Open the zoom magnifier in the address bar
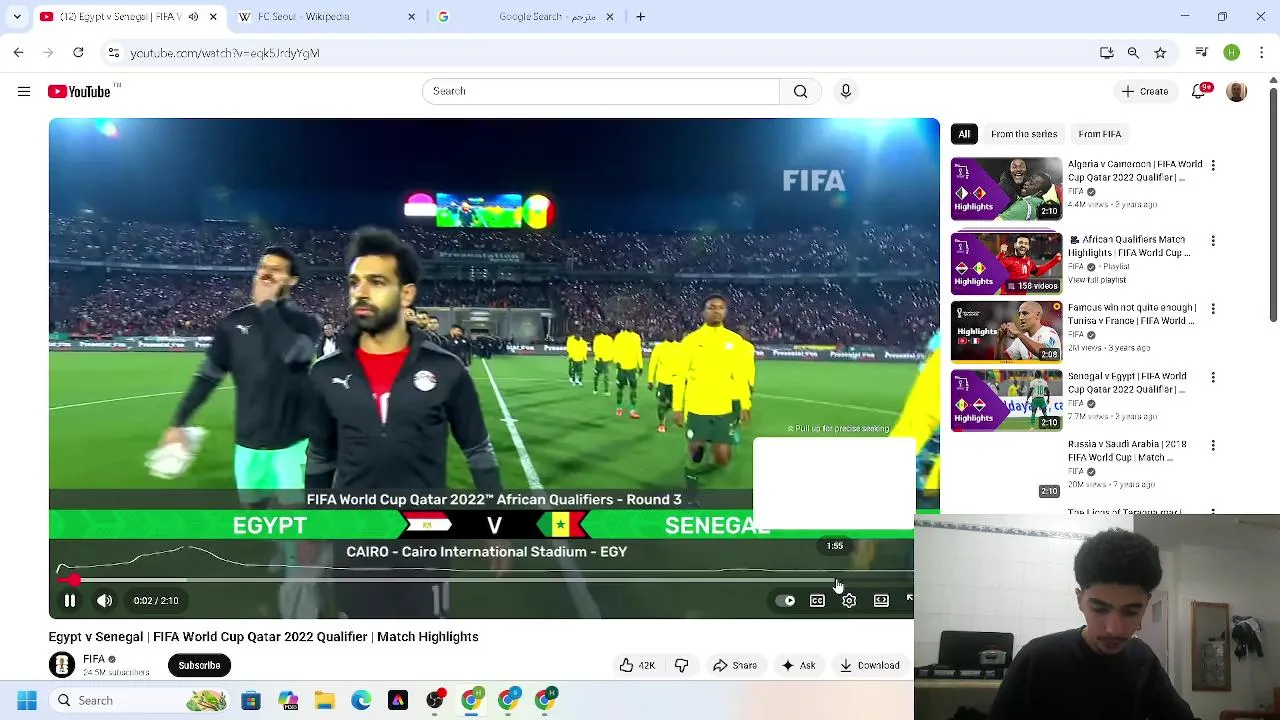Viewport: 1280px width, 720px height. point(1133,53)
